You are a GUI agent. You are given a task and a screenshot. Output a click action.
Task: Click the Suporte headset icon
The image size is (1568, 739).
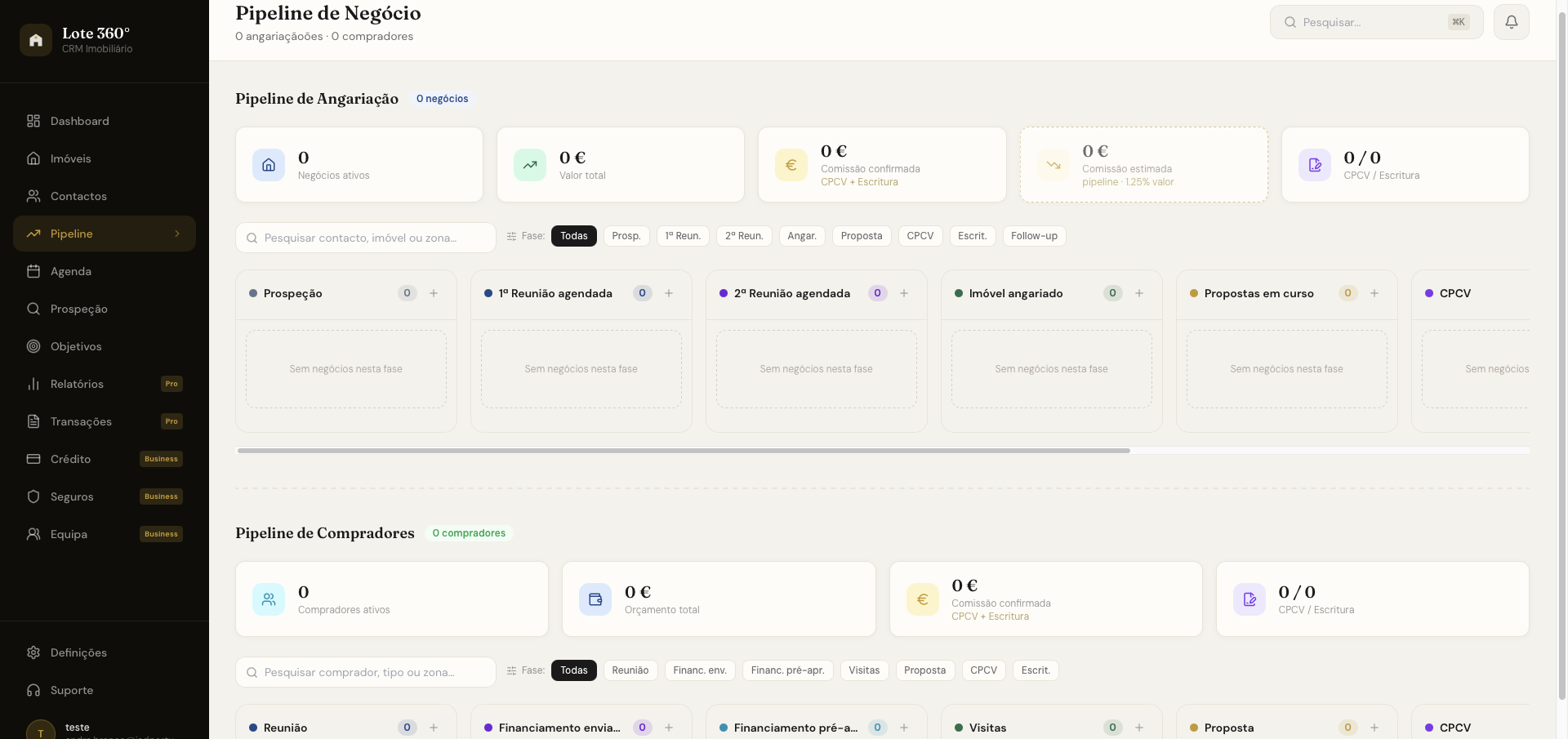click(33, 690)
